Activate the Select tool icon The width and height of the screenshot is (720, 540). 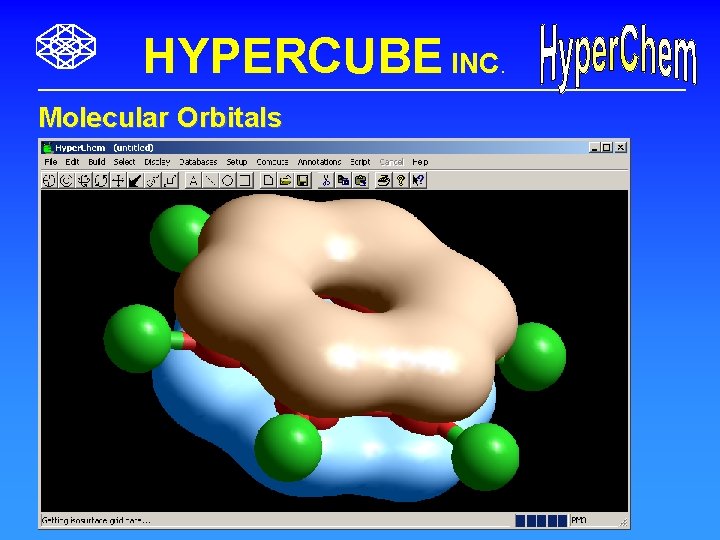66,180
